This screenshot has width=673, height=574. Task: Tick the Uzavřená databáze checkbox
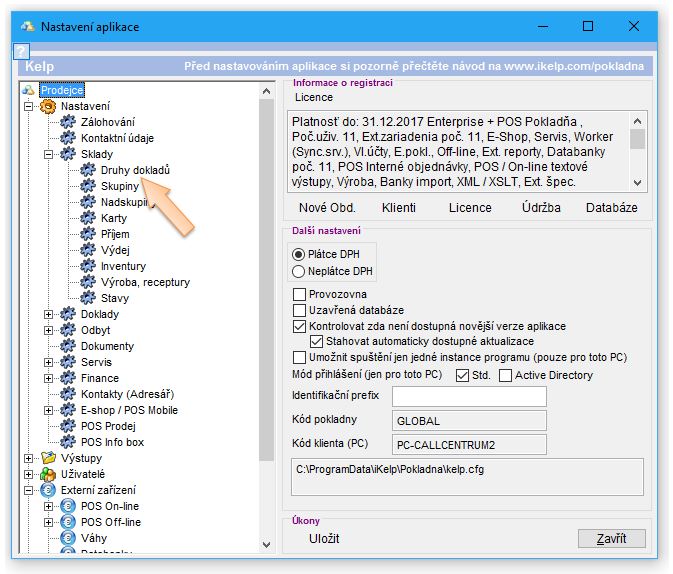299,310
